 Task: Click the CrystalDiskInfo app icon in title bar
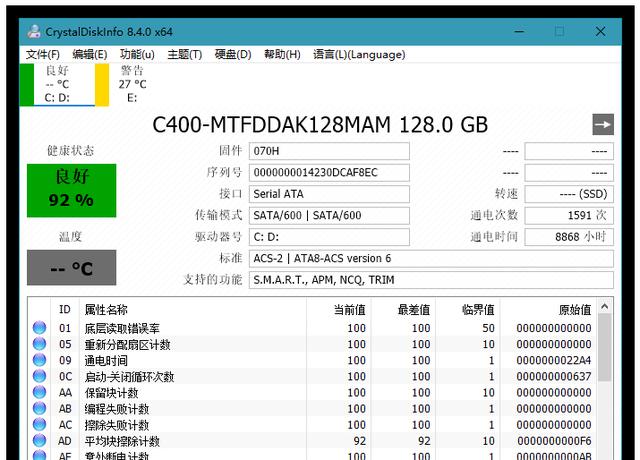pos(34,31)
